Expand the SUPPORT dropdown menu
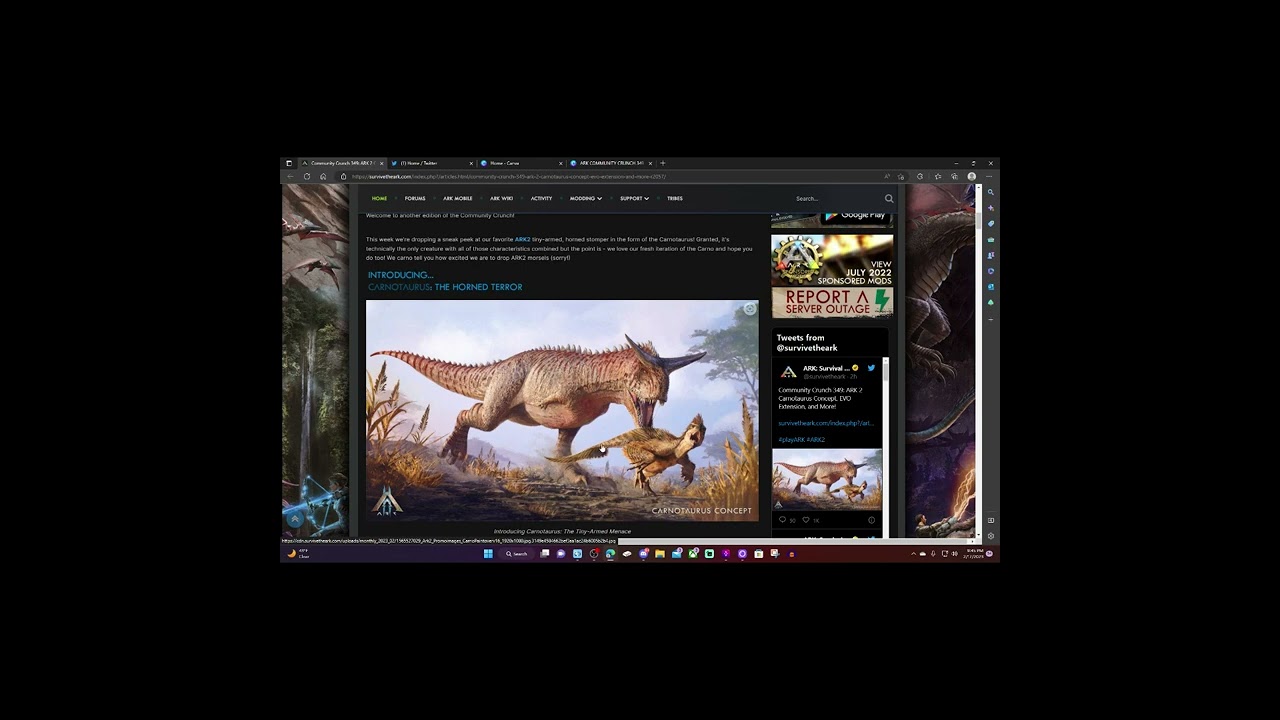The width and height of the screenshot is (1280, 720). coord(634,198)
